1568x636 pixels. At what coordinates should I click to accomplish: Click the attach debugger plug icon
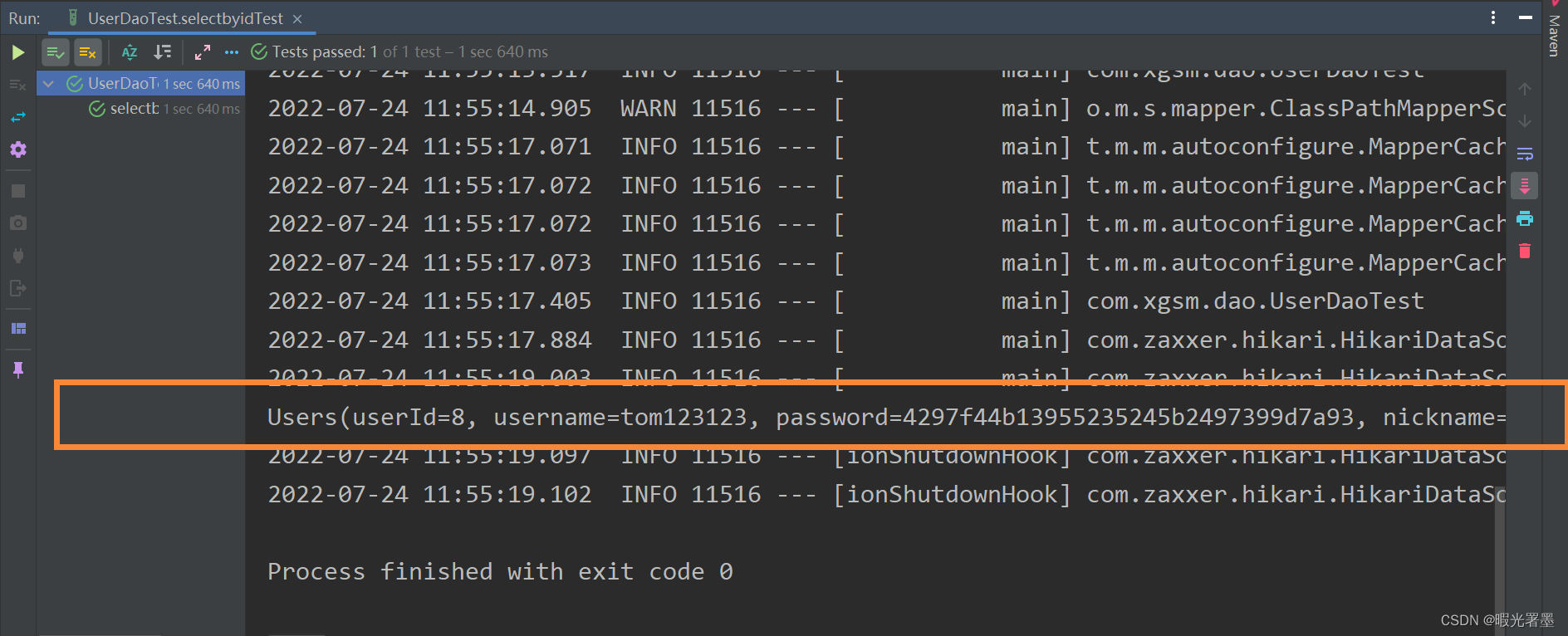(x=17, y=256)
